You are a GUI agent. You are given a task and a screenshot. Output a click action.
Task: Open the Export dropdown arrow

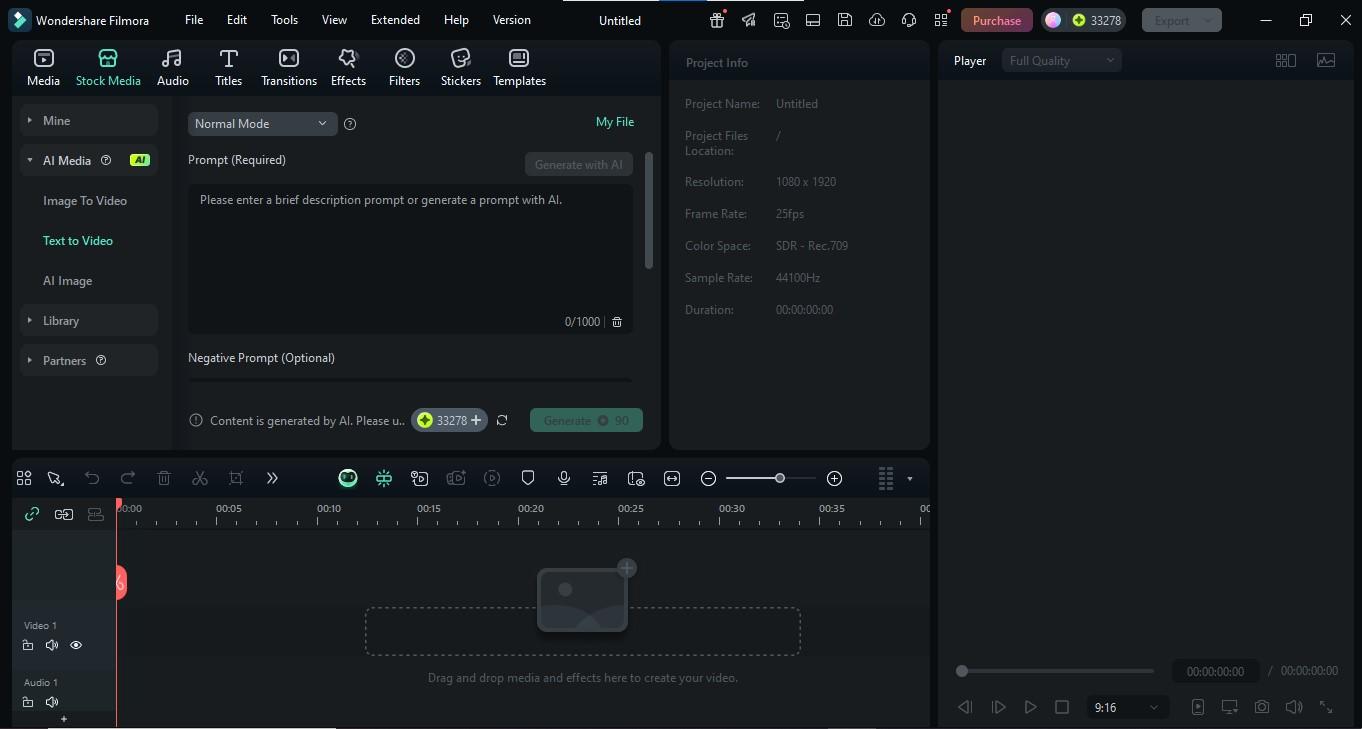1209,20
